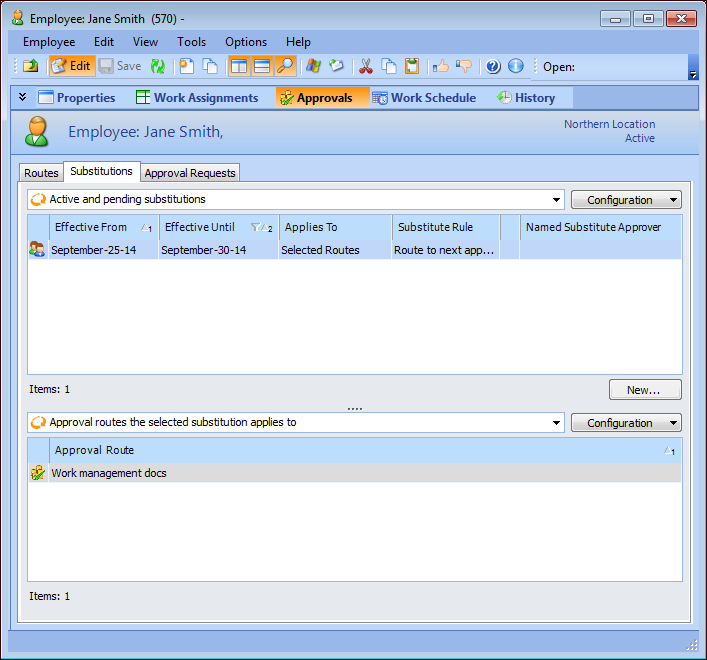
Task: Click the clipboard Paste icon
Action: 412,66
